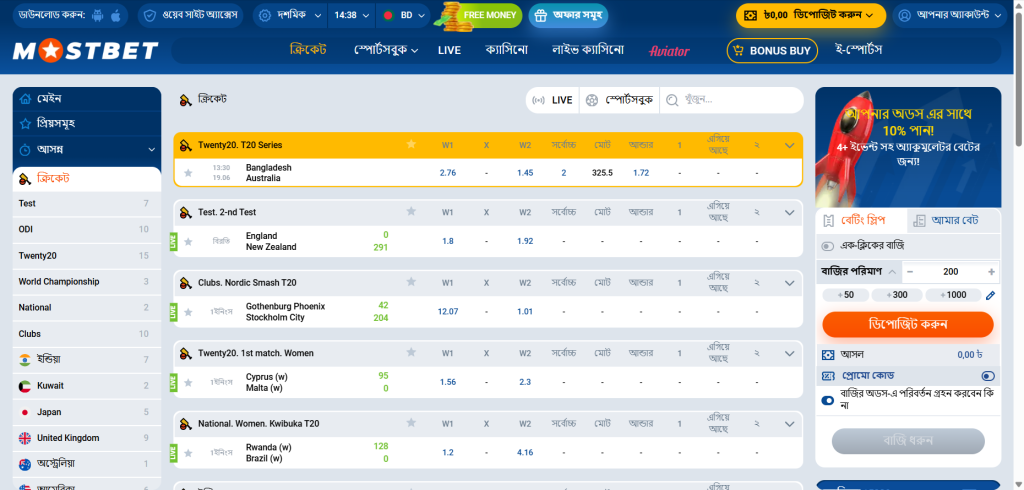Toggle one-click betting switch
This screenshot has width=1024, height=490.
(x=828, y=246)
